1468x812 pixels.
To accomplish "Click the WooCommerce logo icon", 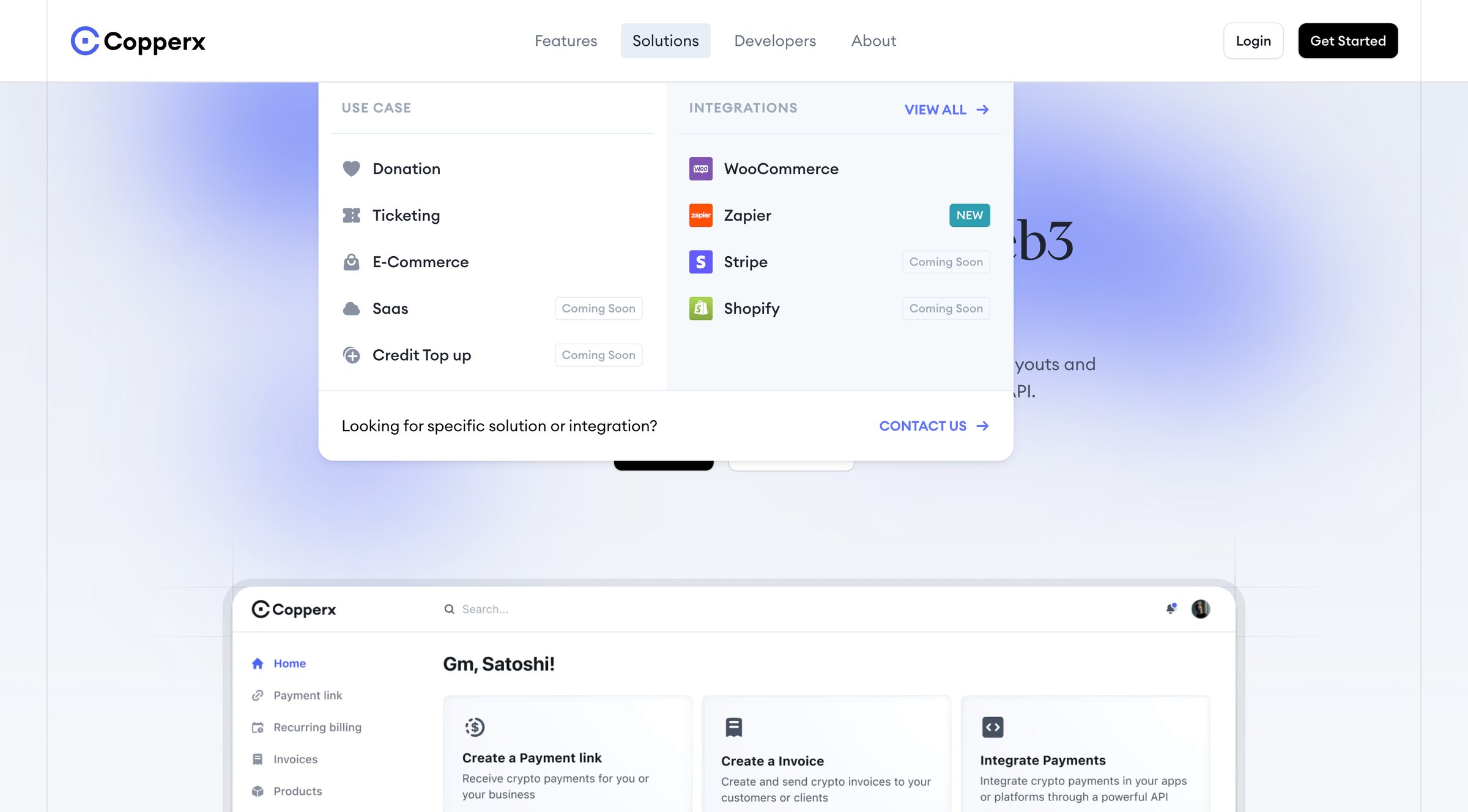I will [x=701, y=169].
